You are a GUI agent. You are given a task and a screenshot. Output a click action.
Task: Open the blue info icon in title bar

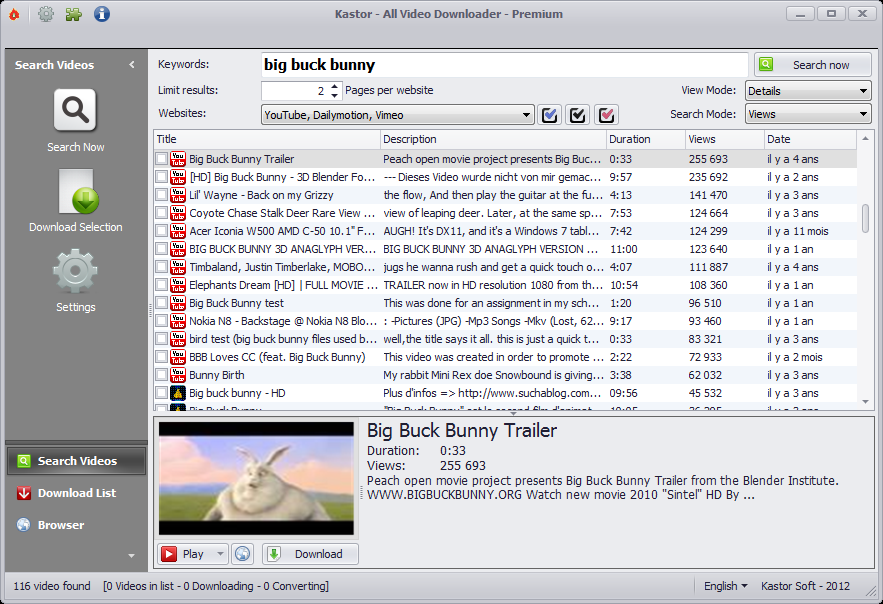(x=101, y=14)
